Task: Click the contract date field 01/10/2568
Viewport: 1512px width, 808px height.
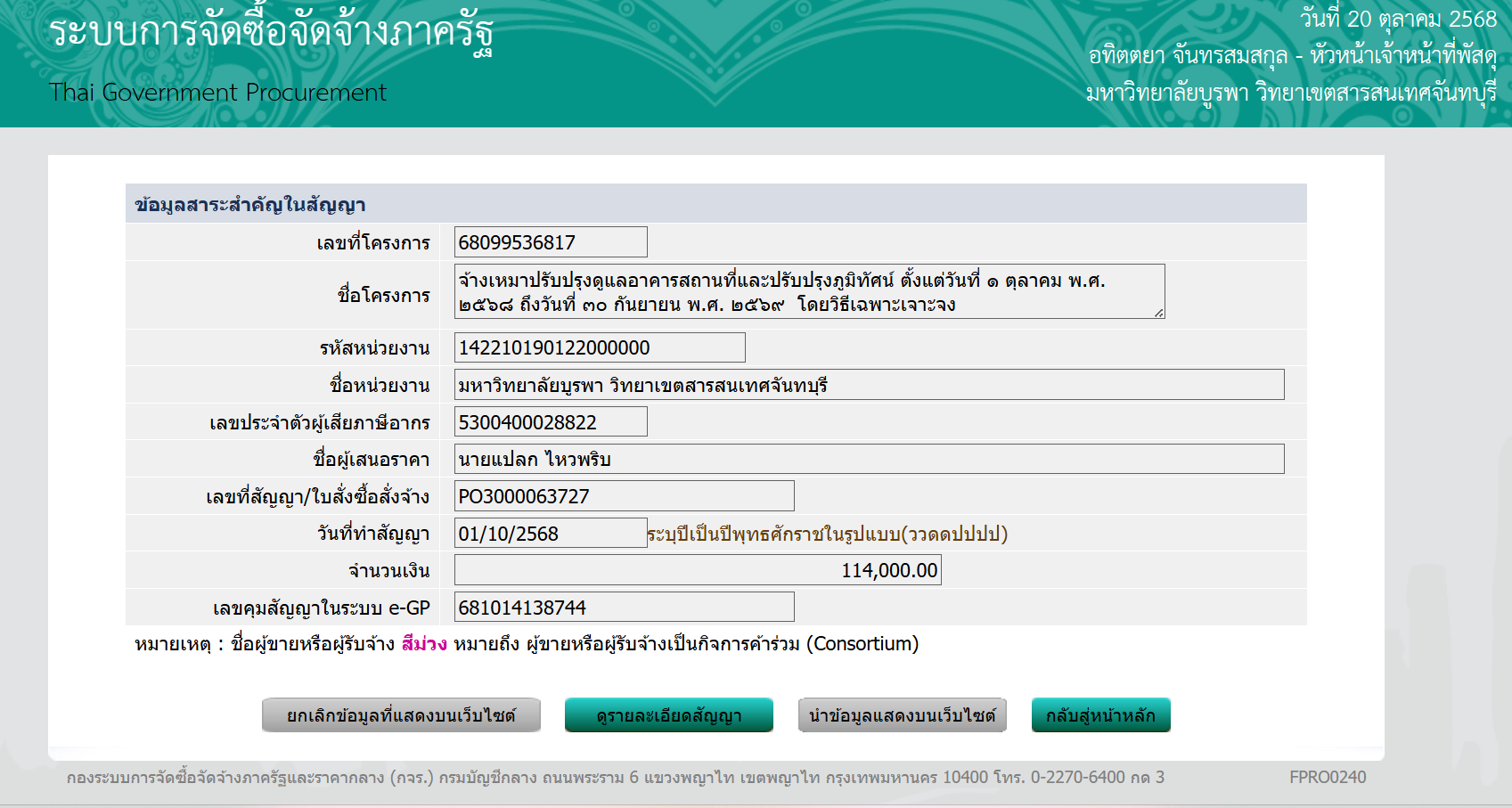Action: (550, 534)
